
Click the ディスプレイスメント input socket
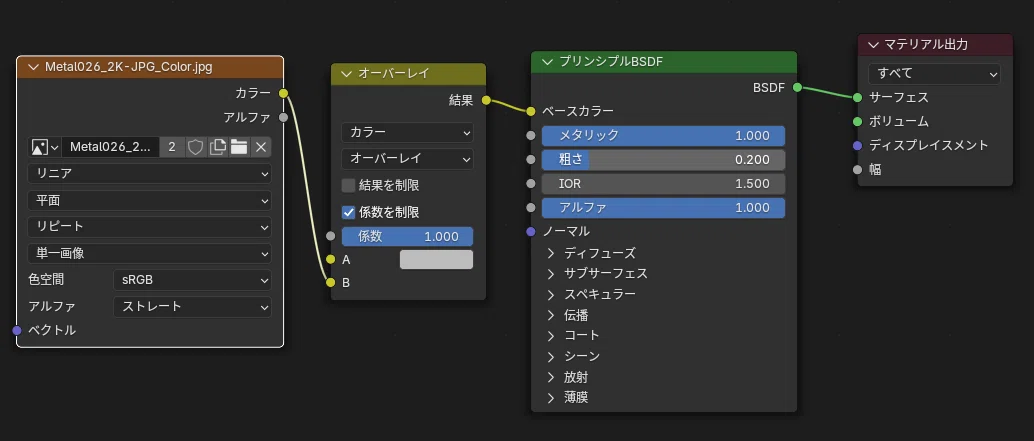(857, 146)
